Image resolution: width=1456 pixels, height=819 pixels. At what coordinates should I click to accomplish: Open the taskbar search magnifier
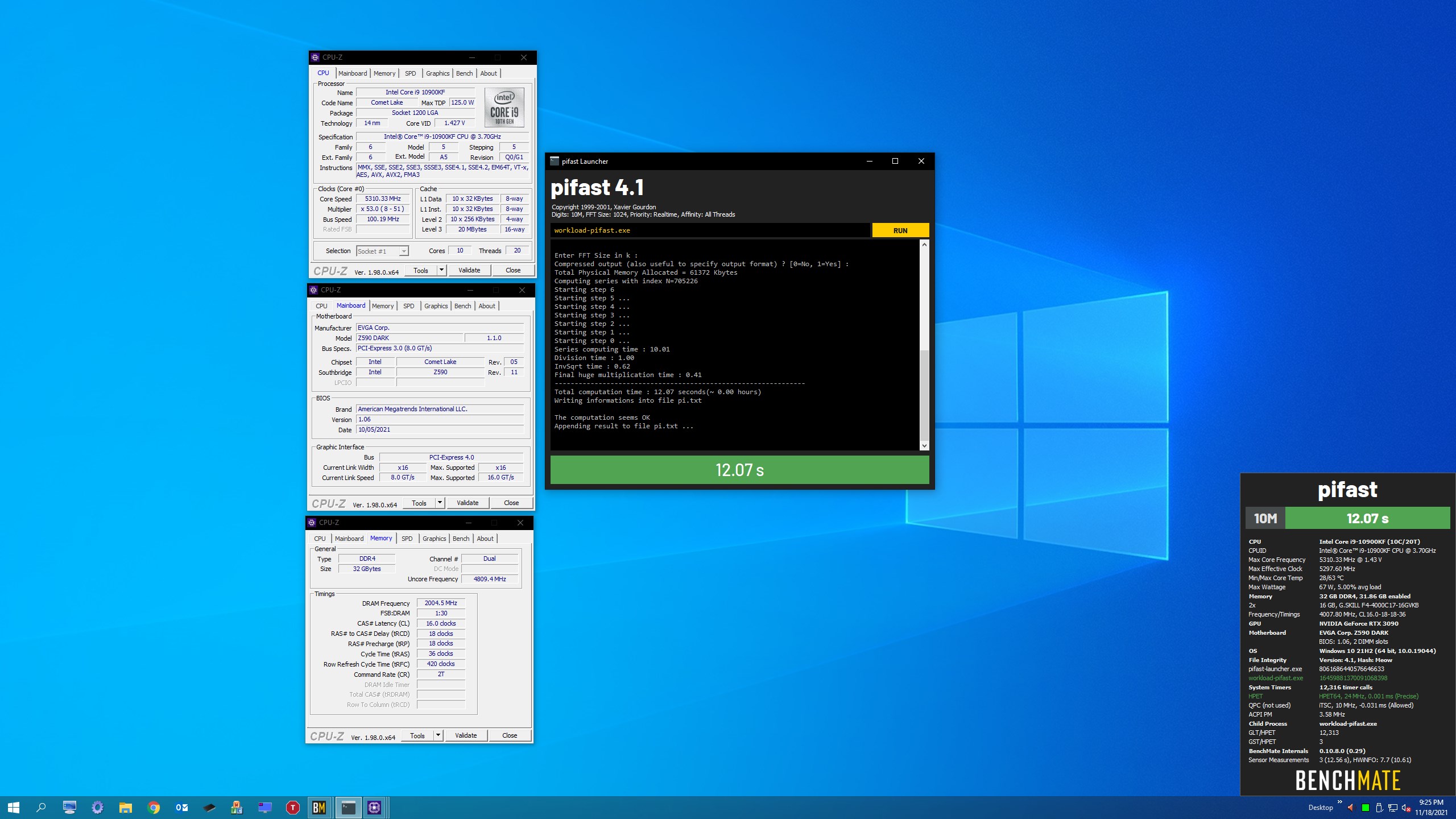tap(41, 807)
